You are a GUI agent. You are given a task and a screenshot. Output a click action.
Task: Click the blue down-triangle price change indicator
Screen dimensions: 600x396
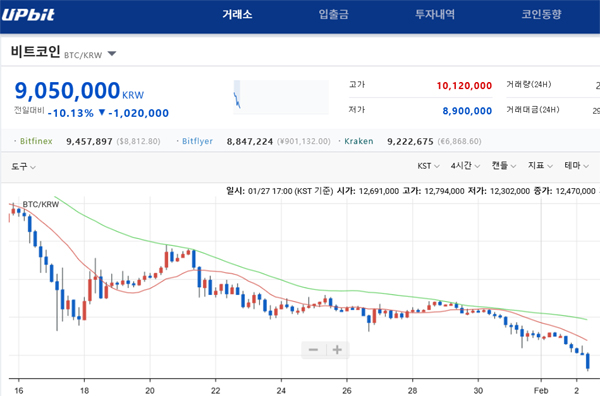coord(102,112)
